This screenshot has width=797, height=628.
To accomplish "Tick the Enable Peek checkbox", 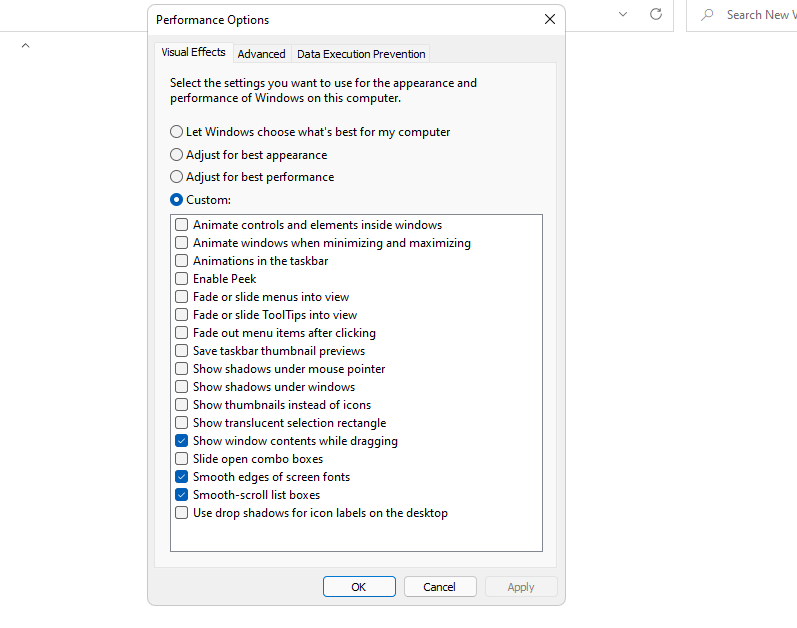I will click(181, 279).
